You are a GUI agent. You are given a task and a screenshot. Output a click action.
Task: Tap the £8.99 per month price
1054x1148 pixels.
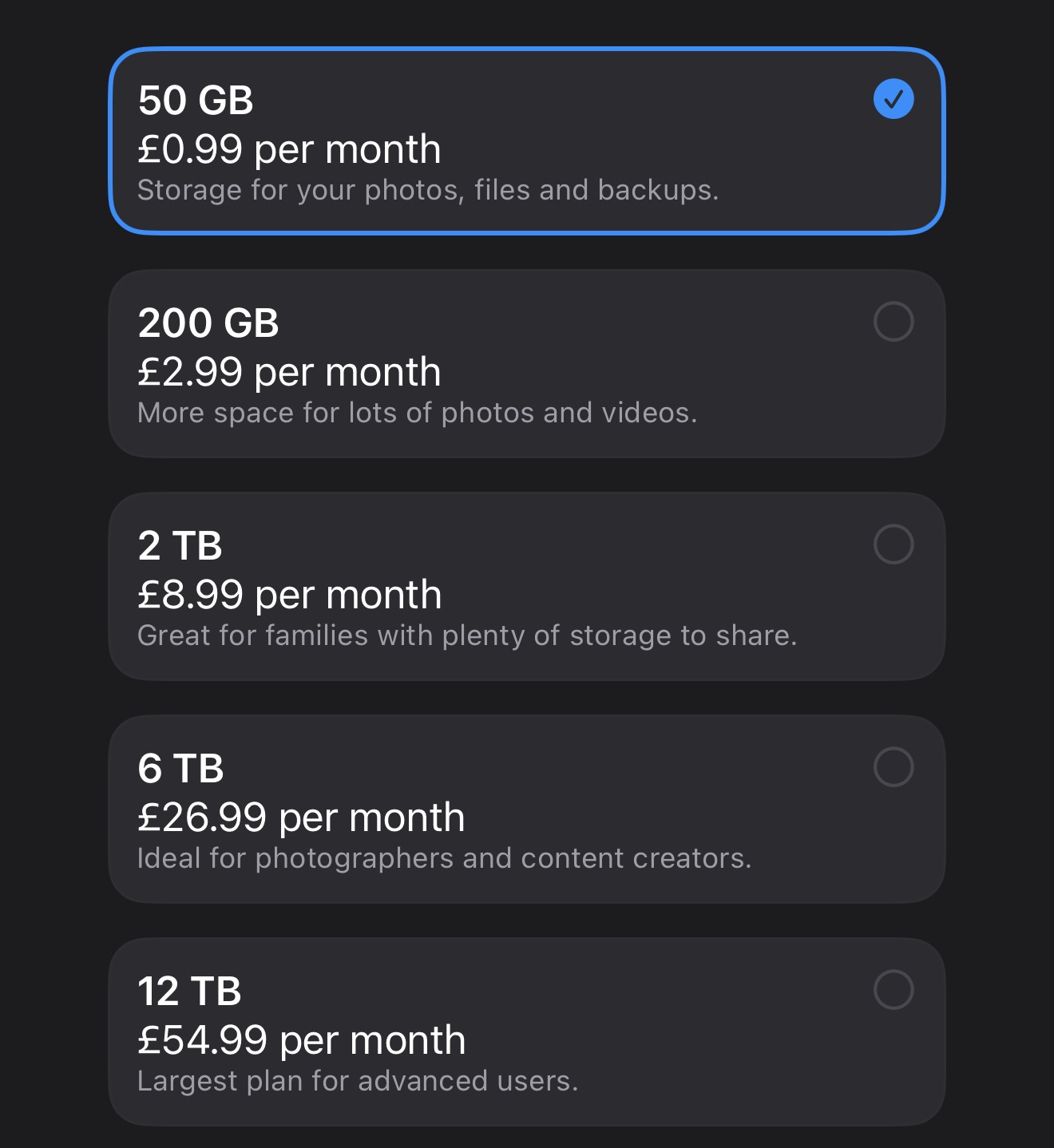(290, 596)
